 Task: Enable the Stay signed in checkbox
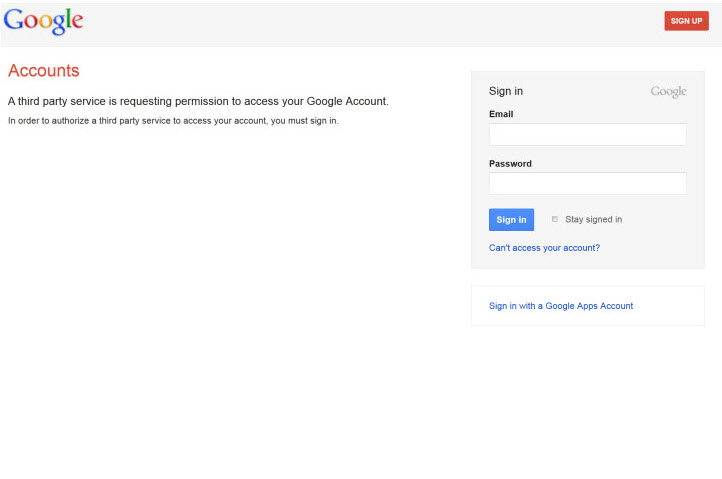pos(555,219)
